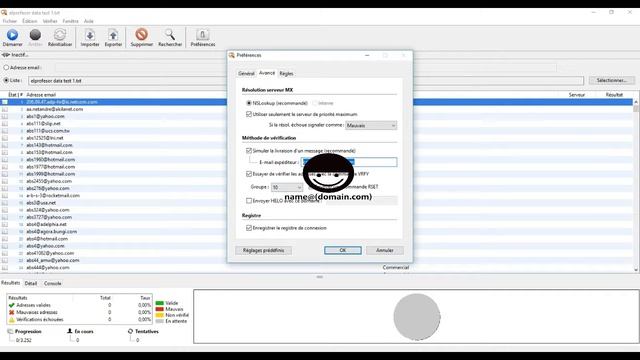Toggle Enregistrer le registre de connexion

pyautogui.click(x=249, y=228)
